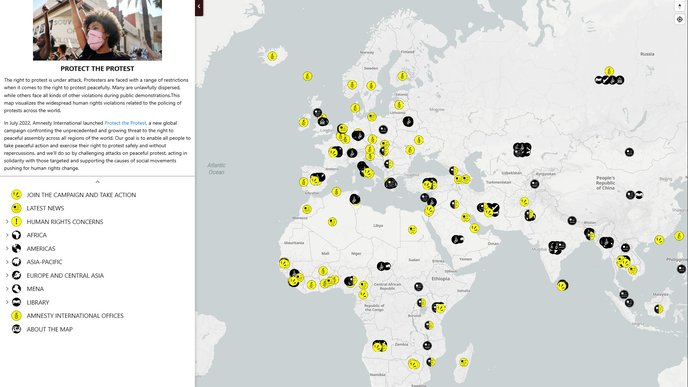Expand the MENA layer group
Image resolution: width=688 pixels, height=387 pixels.
7,289
